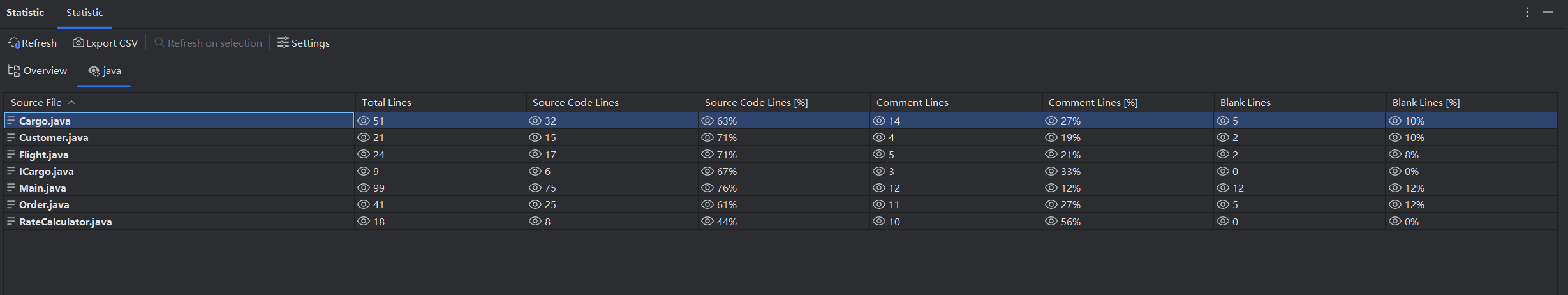
Task: Sort by the Total Lines column header
Action: tap(387, 102)
